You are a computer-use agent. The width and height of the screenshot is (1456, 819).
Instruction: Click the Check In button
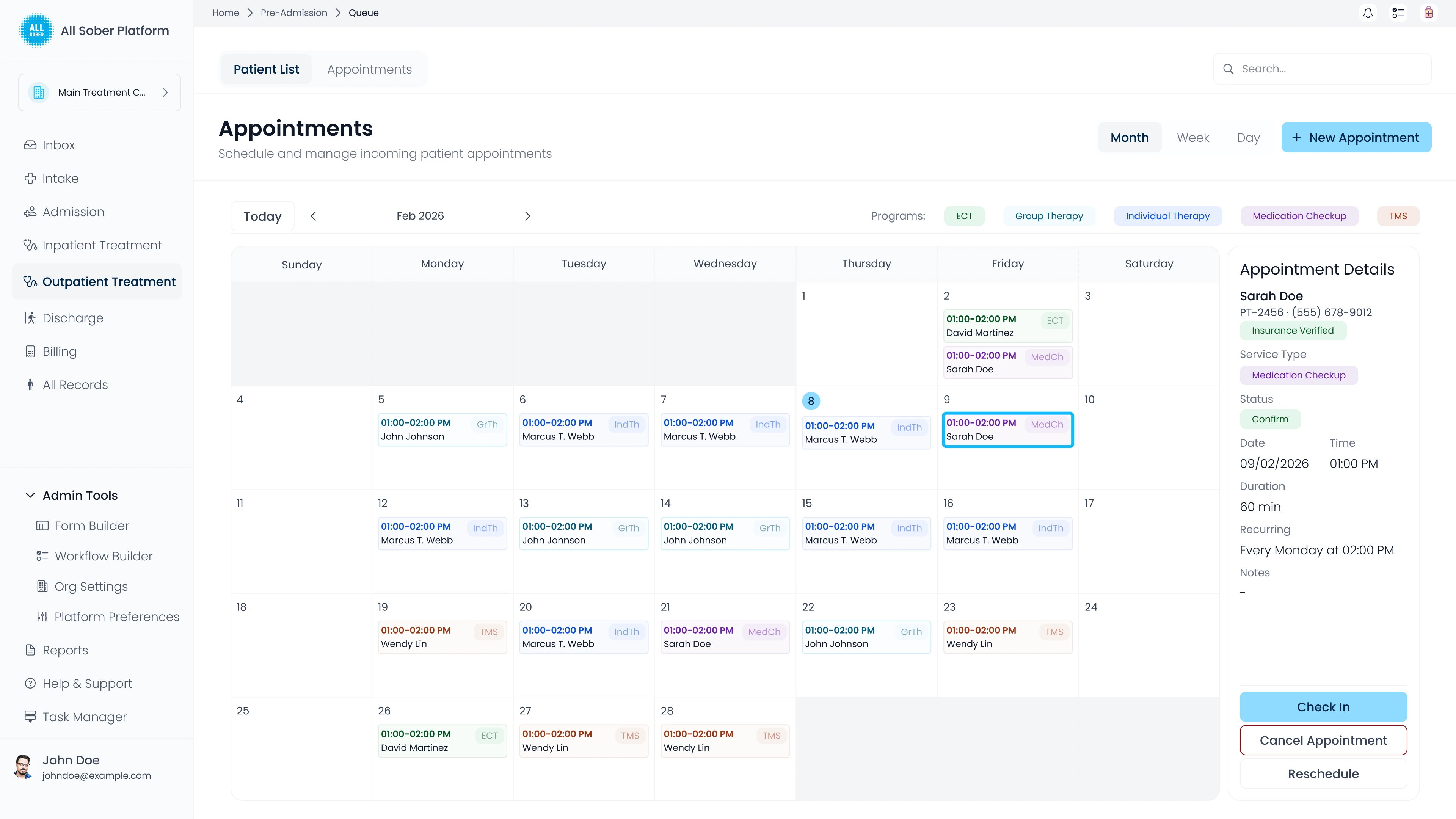point(1323,707)
